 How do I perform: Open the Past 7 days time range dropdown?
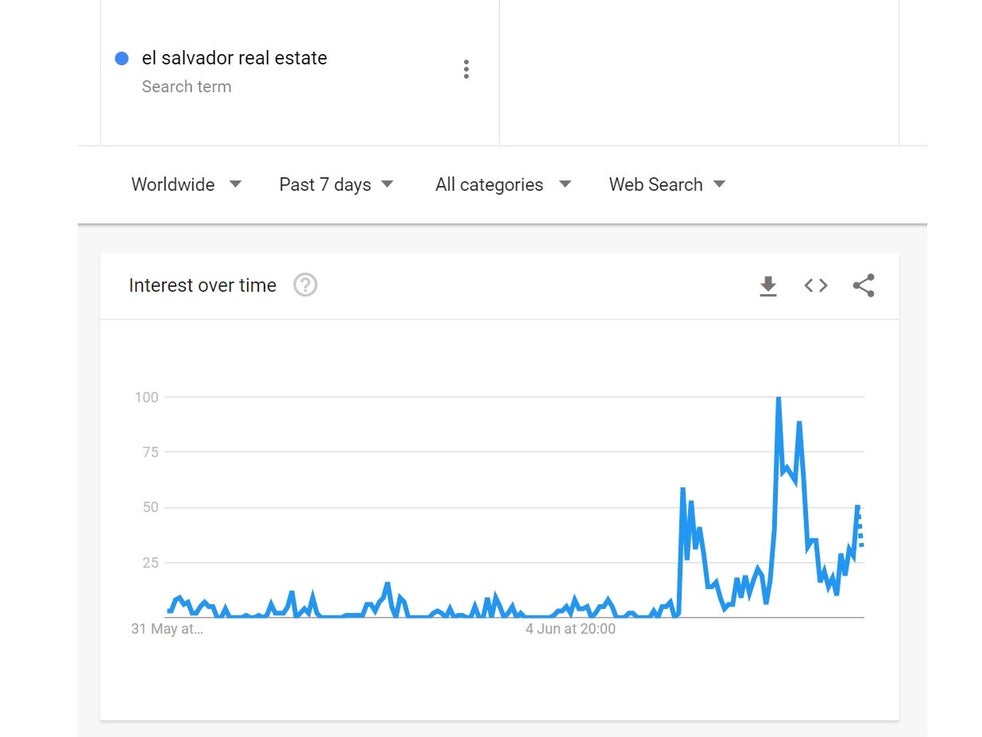(x=336, y=185)
